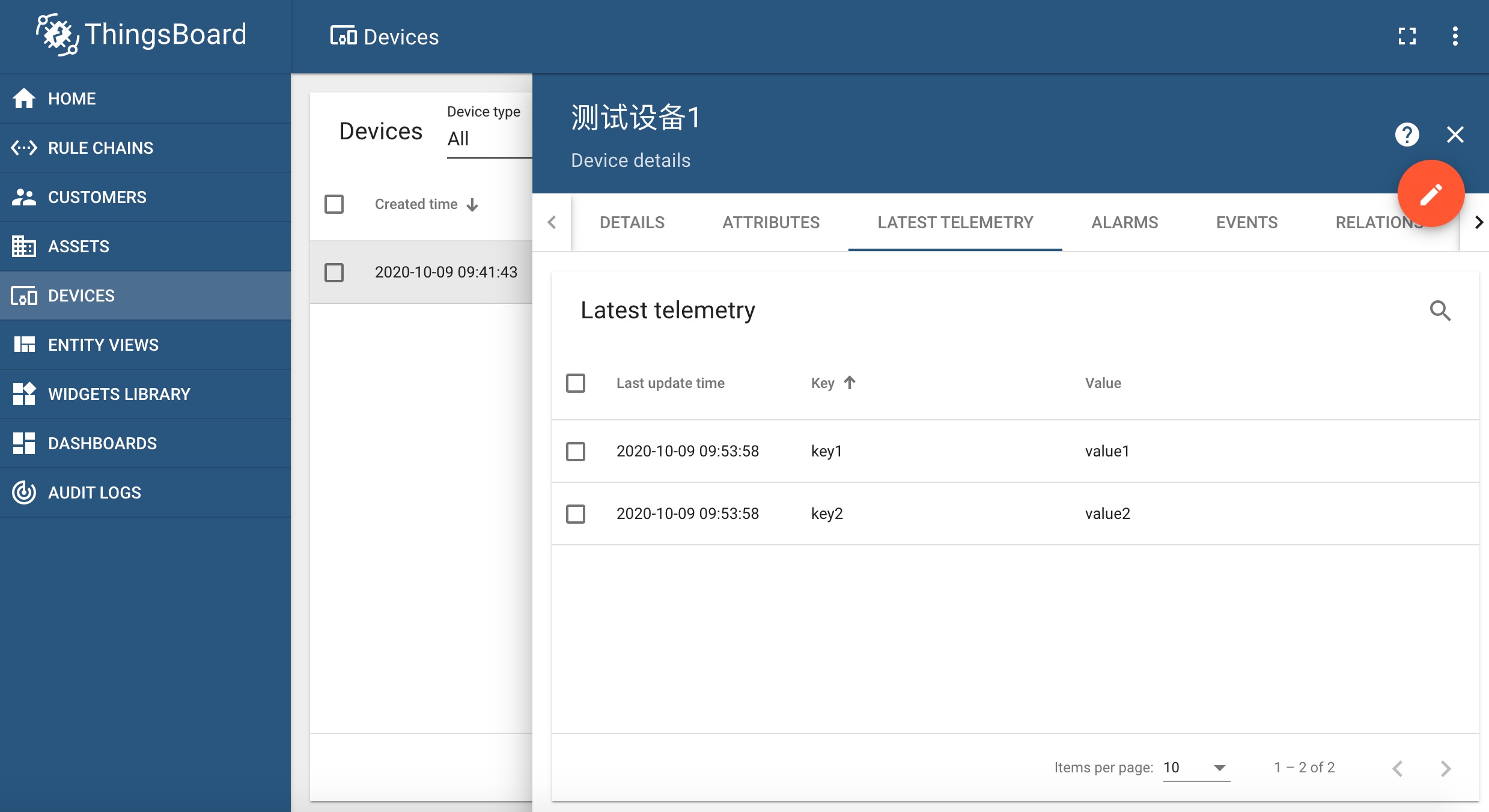Open Items per page dropdown
This screenshot has width=1489, height=812.
(1196, 768)
